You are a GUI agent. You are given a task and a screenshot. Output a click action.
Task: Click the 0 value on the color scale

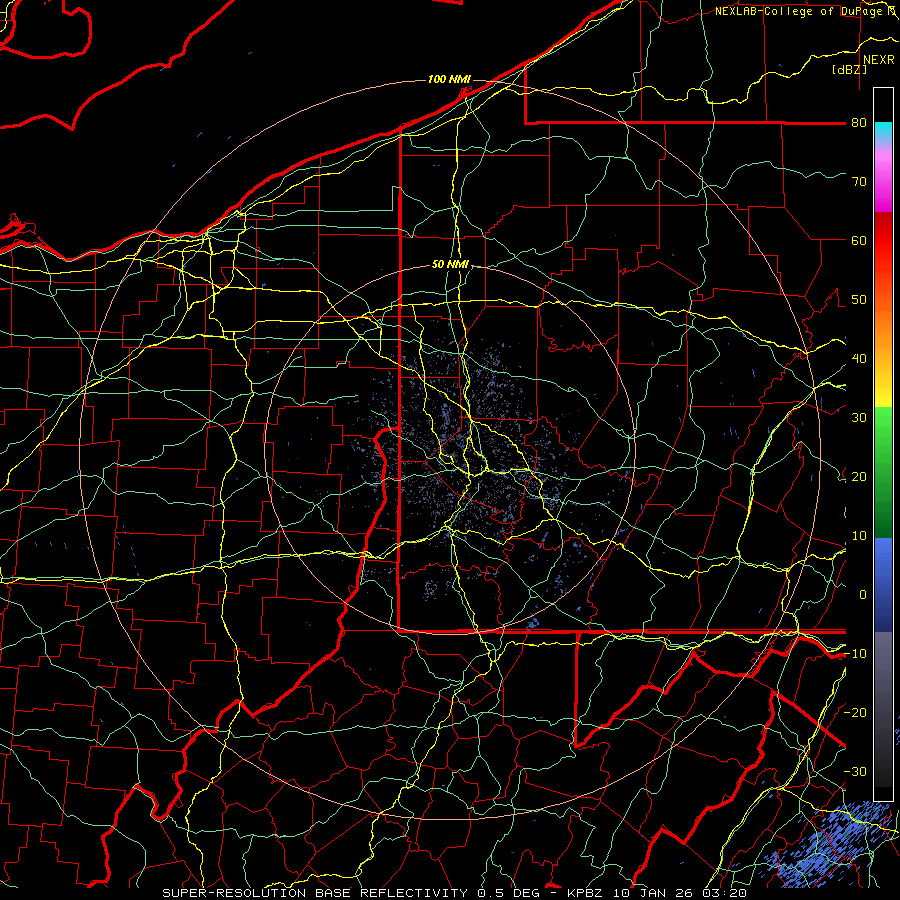(x=863, y=595)
